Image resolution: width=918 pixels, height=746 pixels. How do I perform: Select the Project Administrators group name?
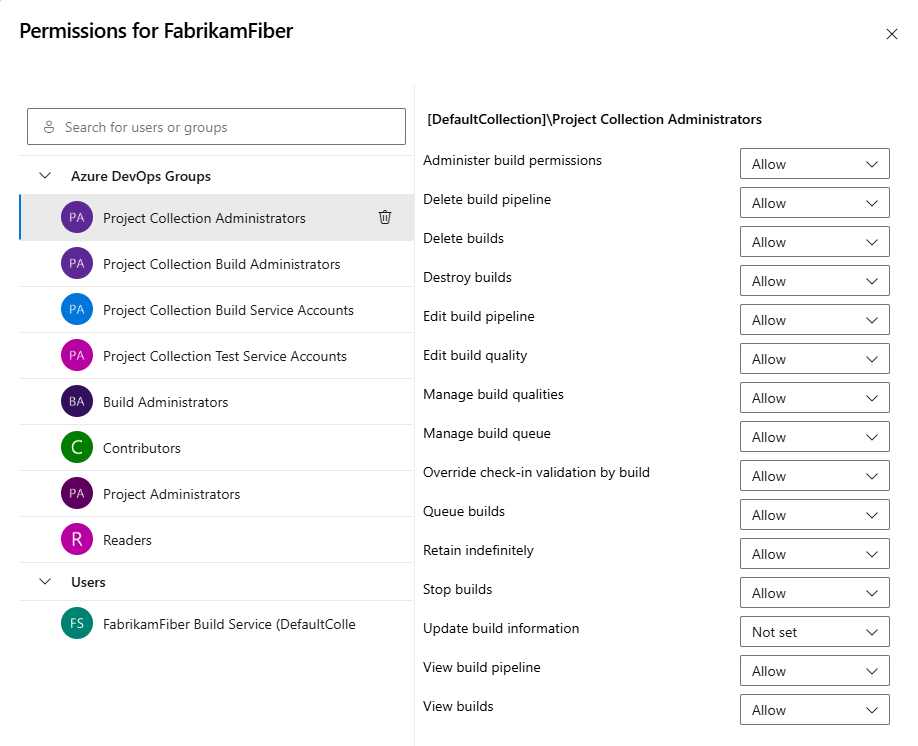click(171, 494)
